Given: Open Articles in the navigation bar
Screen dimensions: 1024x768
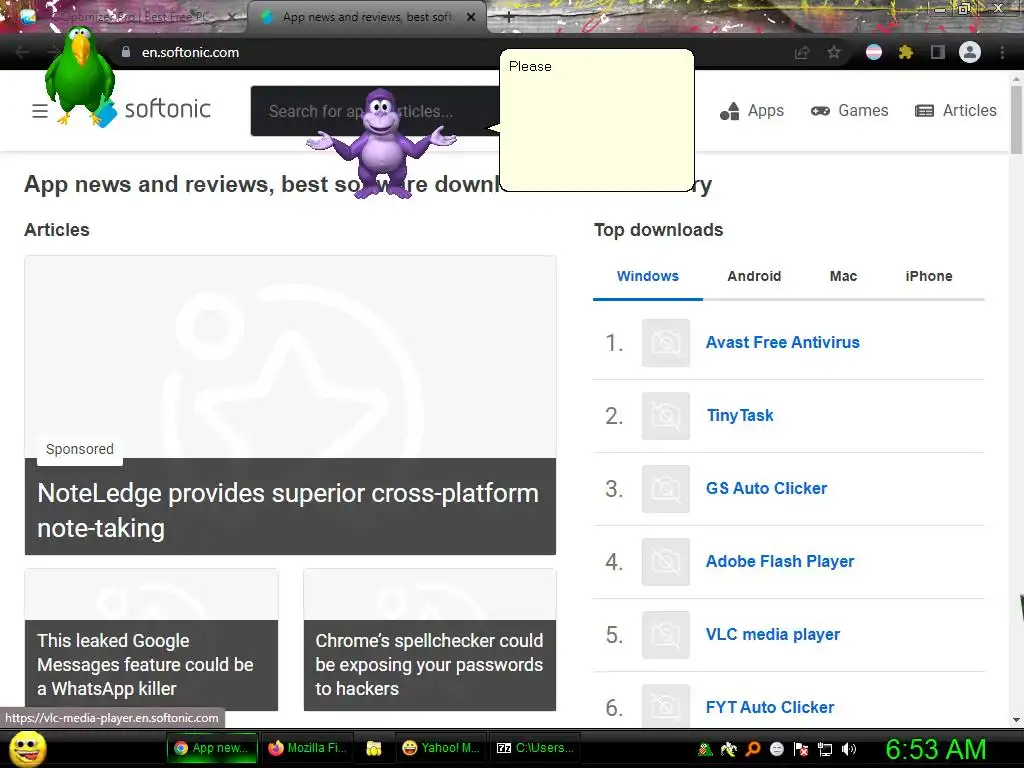Looking at the screenshot, I should pos(955,111).
